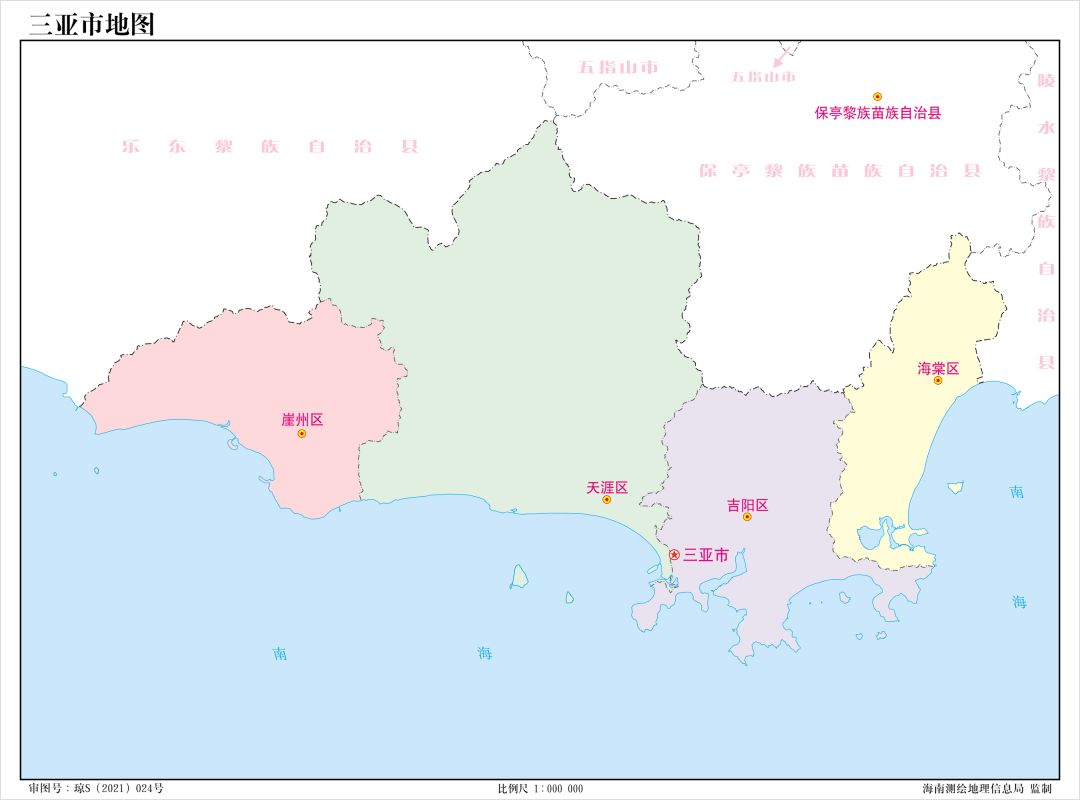Click the 崖州区 district label

[x=302, y=420]
